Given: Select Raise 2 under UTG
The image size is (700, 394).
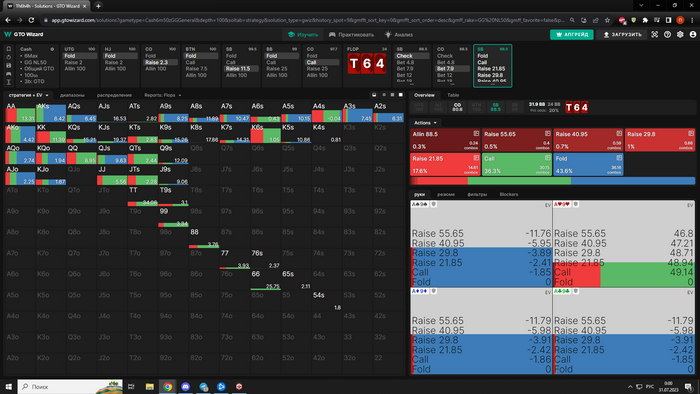Looking at the screenshot, I should tap(73, 62).
